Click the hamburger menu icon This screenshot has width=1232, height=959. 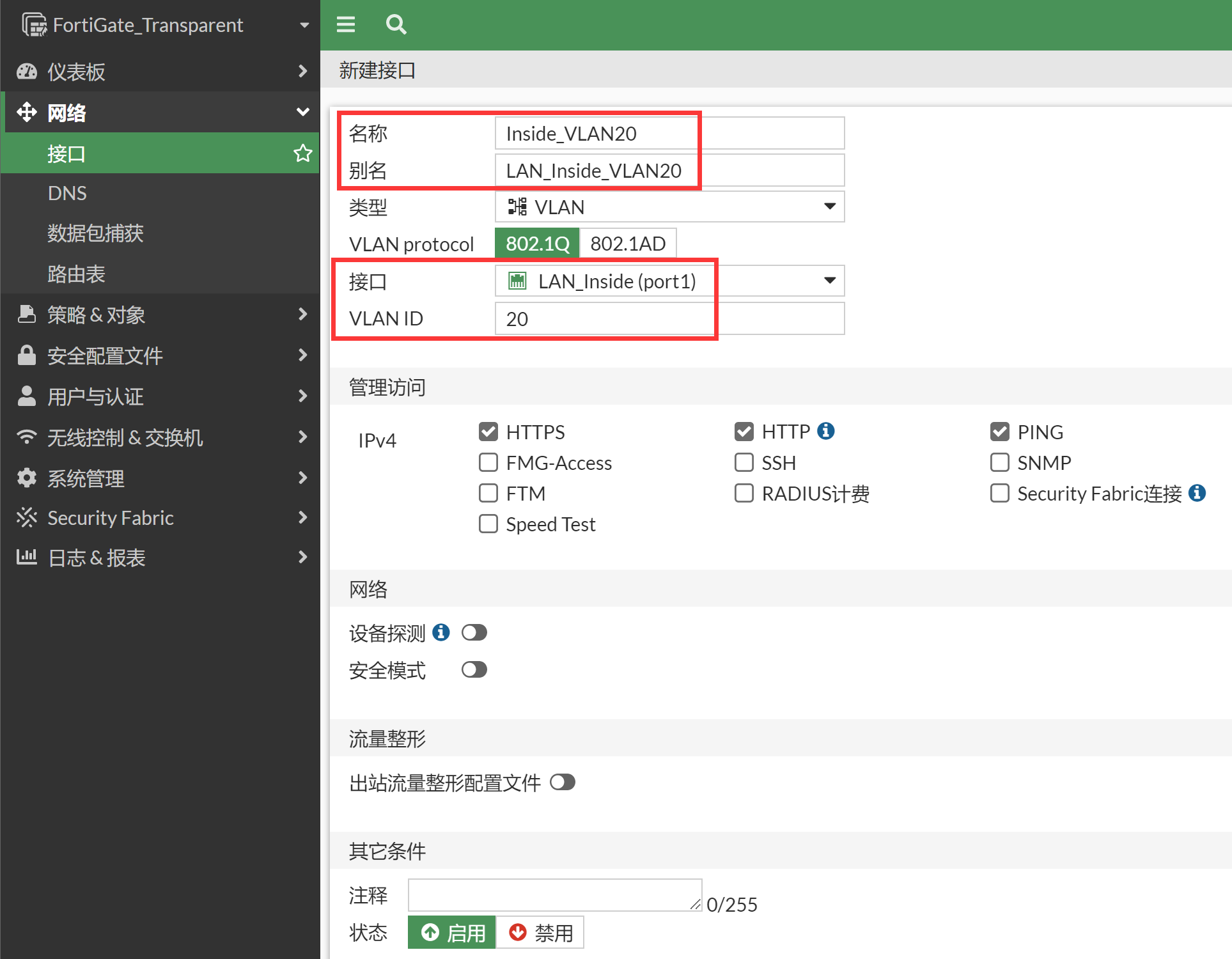346,24
